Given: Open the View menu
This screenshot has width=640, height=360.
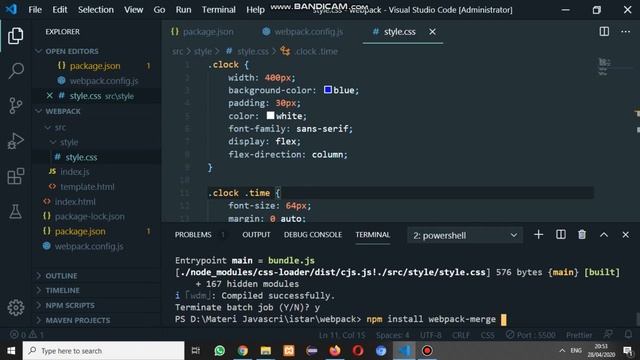Looking at the screenshot, I should (133, 9).
